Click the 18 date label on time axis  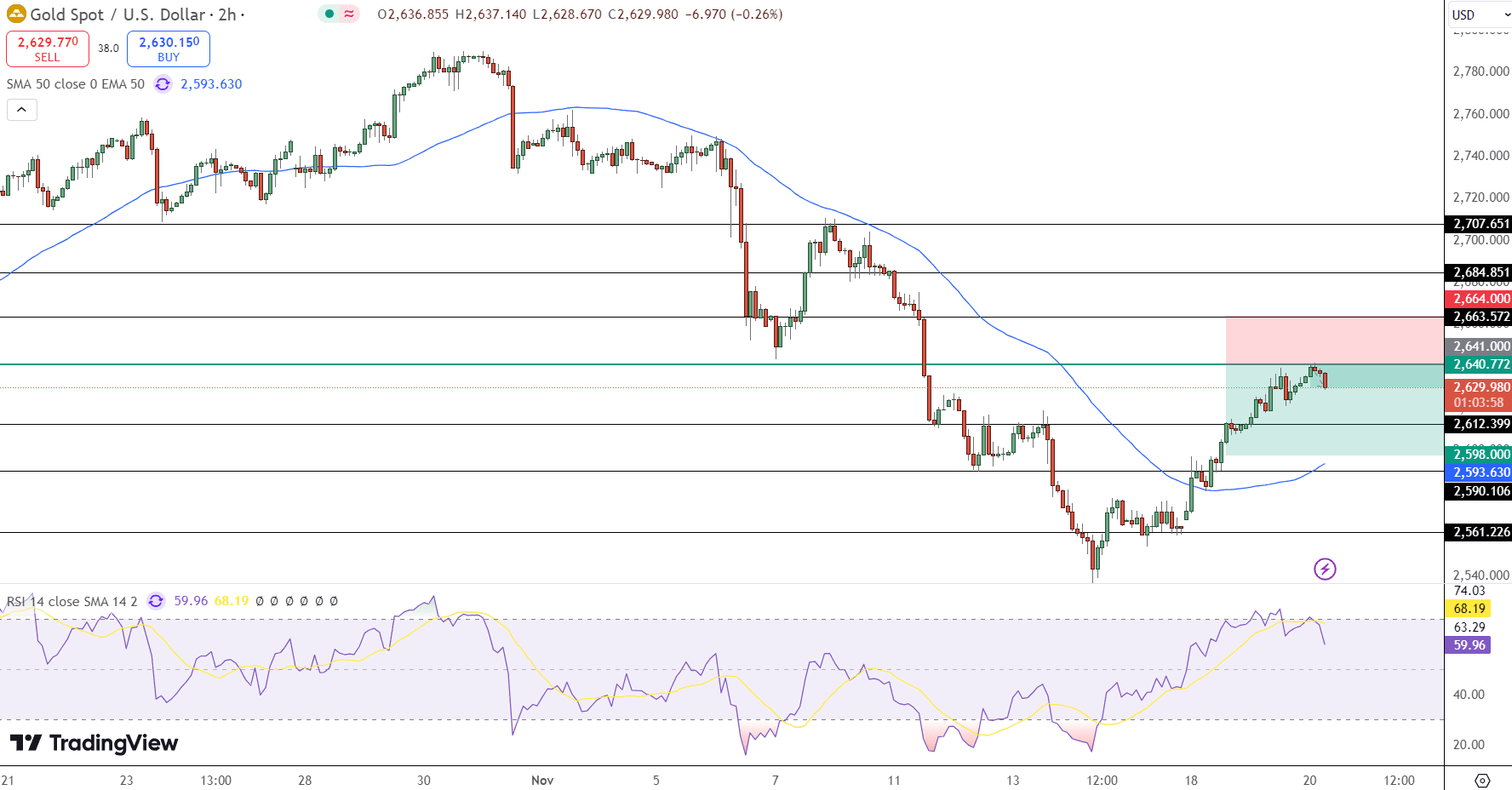(1191, 781)
